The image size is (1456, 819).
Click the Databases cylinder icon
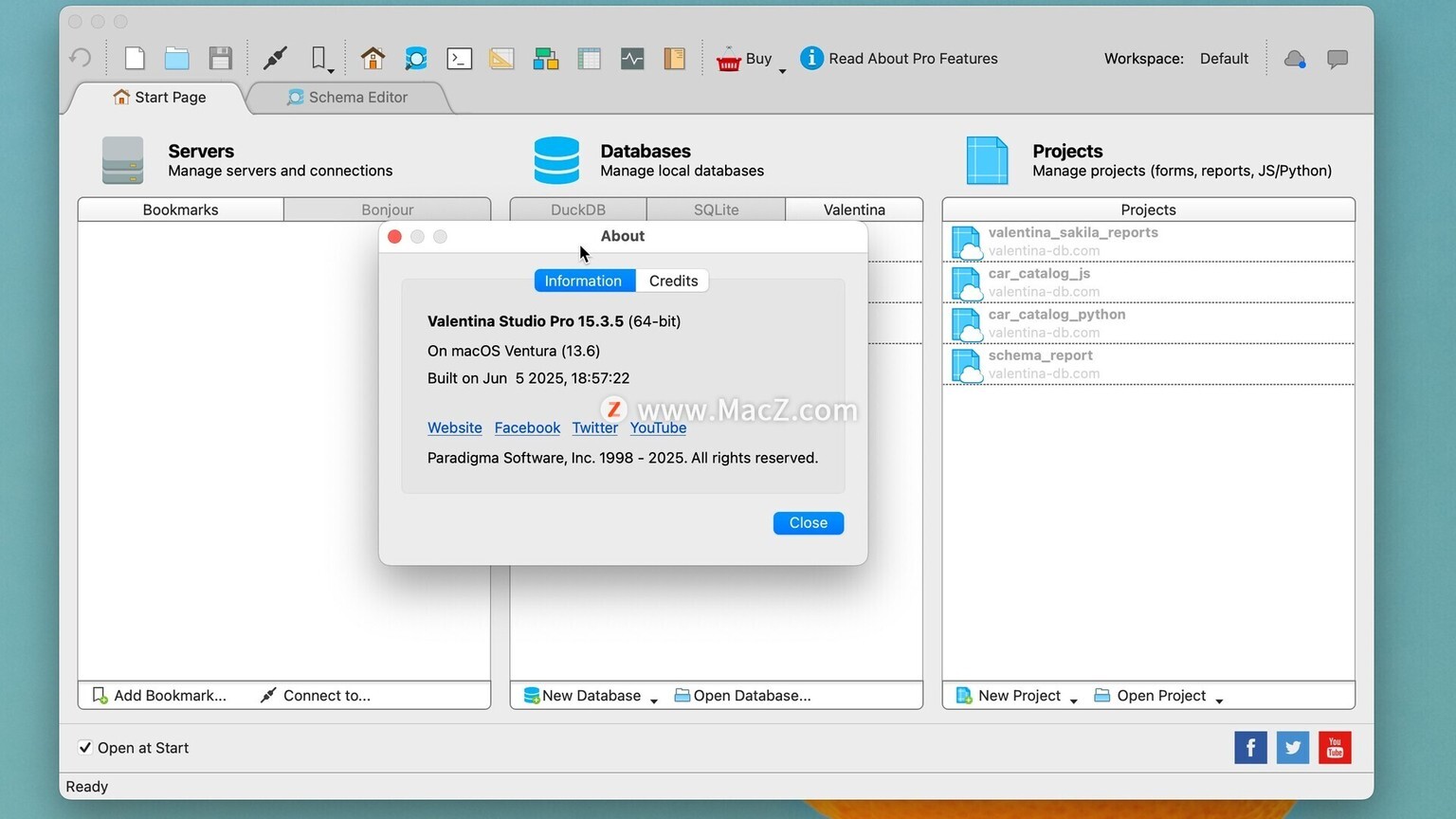[556, 160]
